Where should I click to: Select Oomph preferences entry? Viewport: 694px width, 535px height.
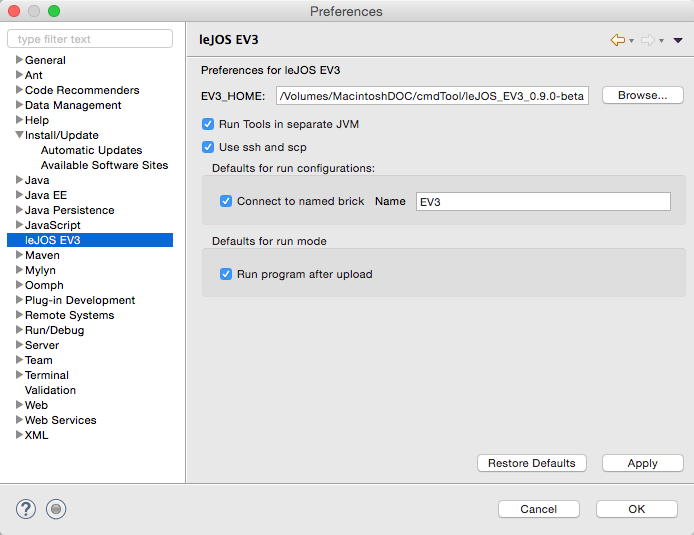coord(44,285)
